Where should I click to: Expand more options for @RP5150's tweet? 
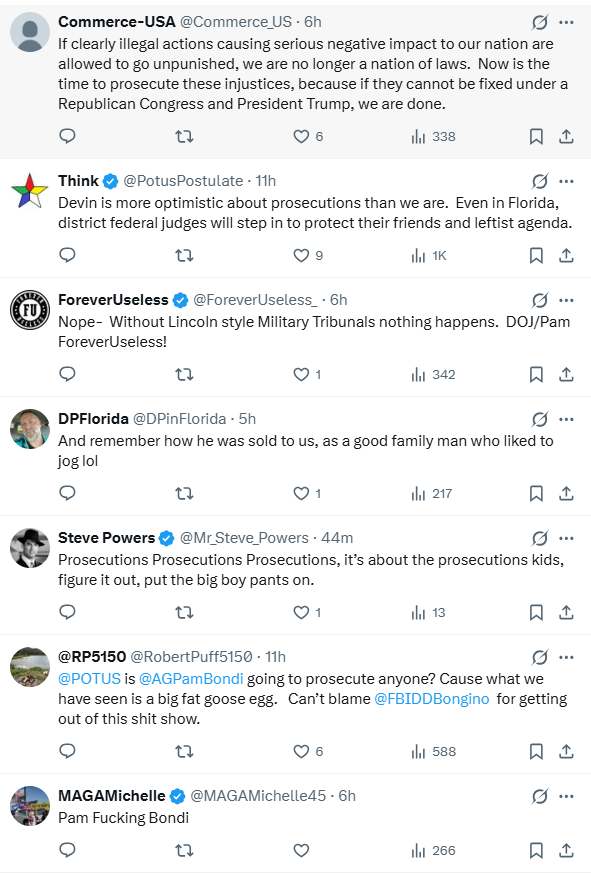coord(566,657)
